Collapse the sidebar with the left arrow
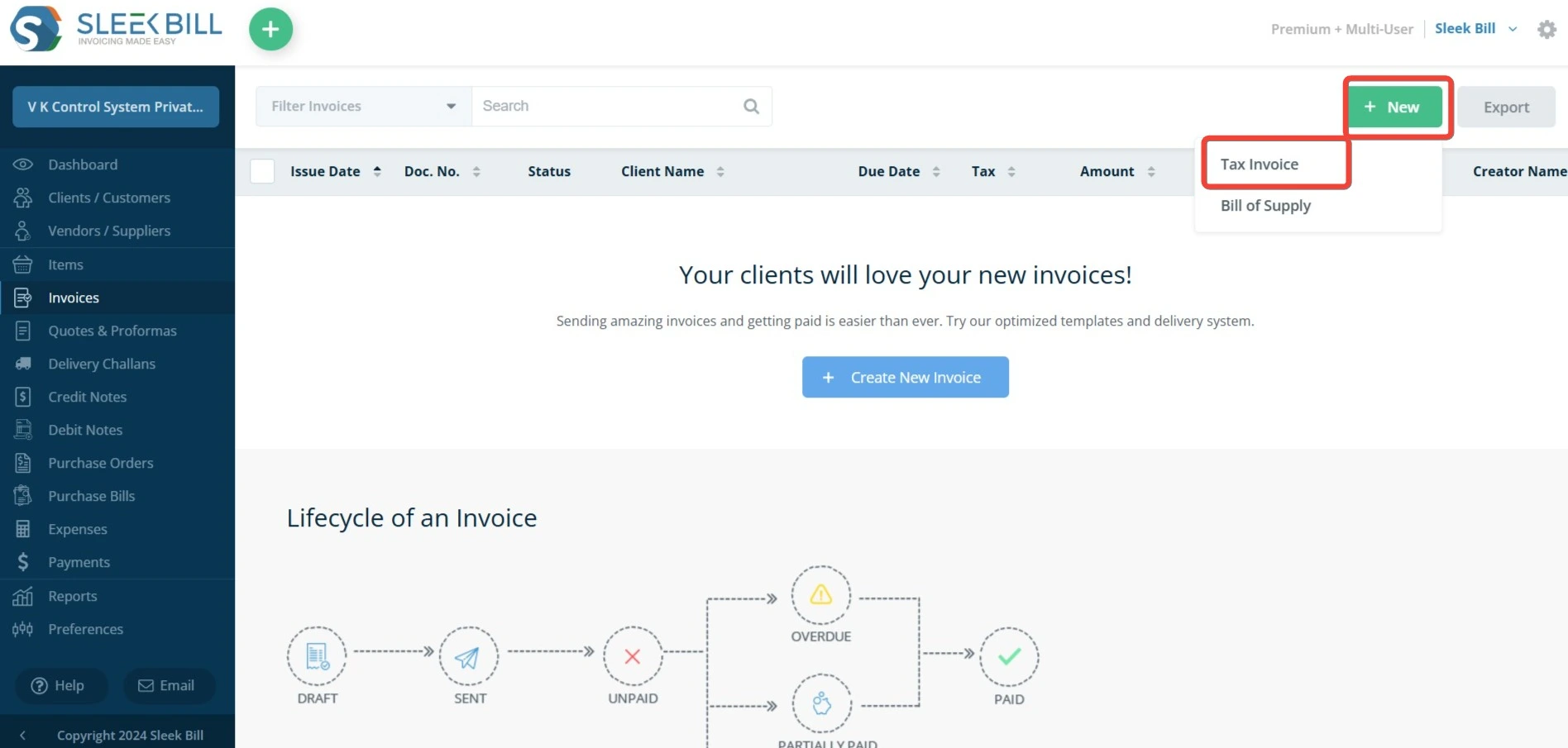This screenshot has width=1568, height=748. [22, 735]
